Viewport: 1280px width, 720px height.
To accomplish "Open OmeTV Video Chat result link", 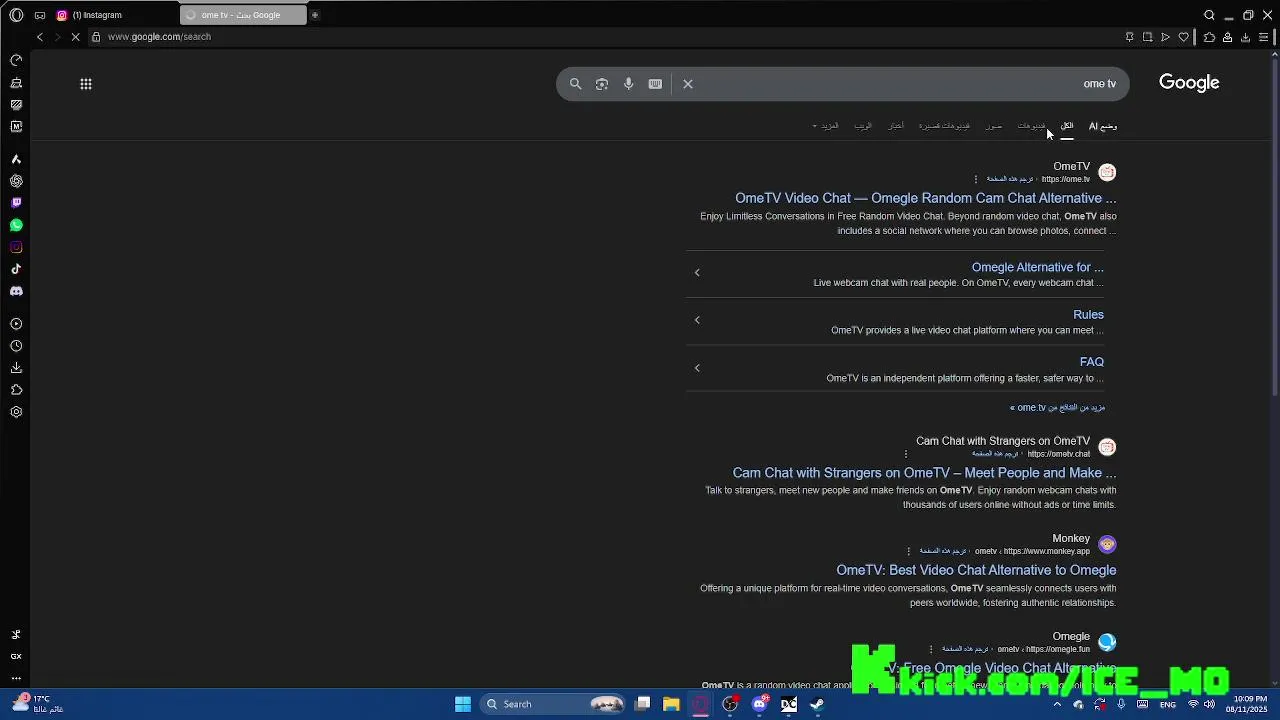I will coord(926,198).
